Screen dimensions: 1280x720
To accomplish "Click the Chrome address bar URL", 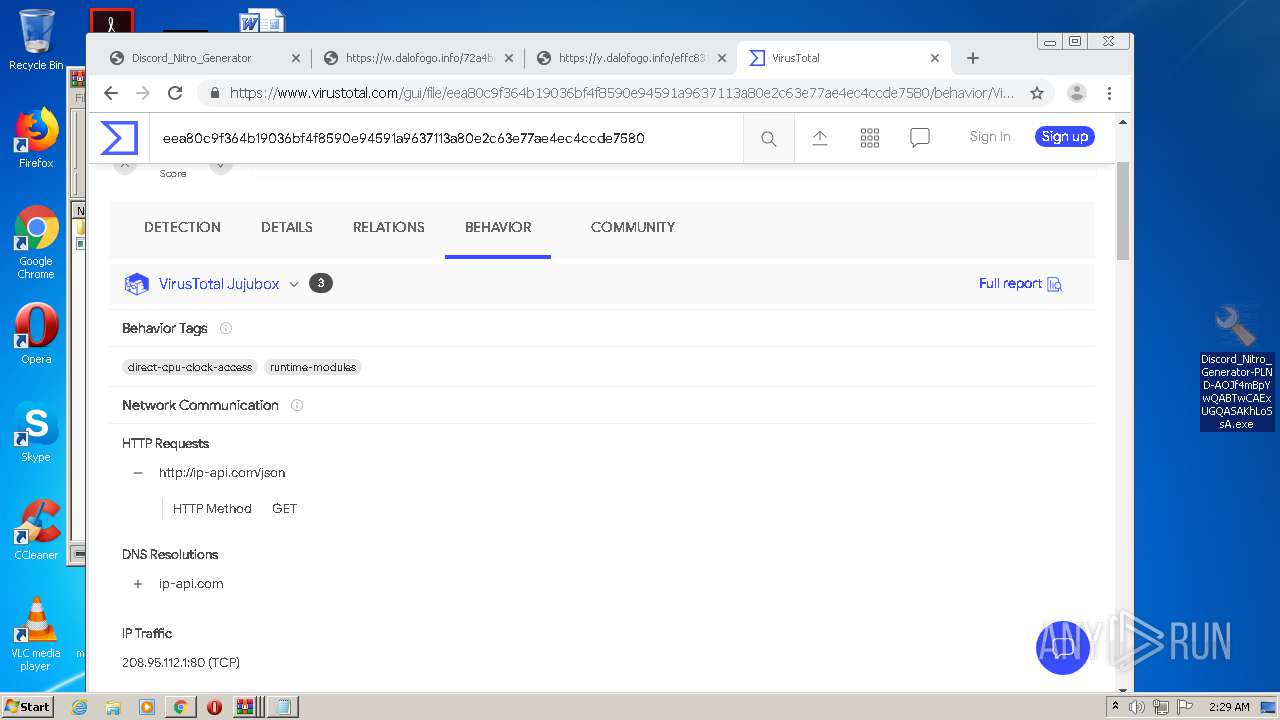I will (x=621, y=93).
